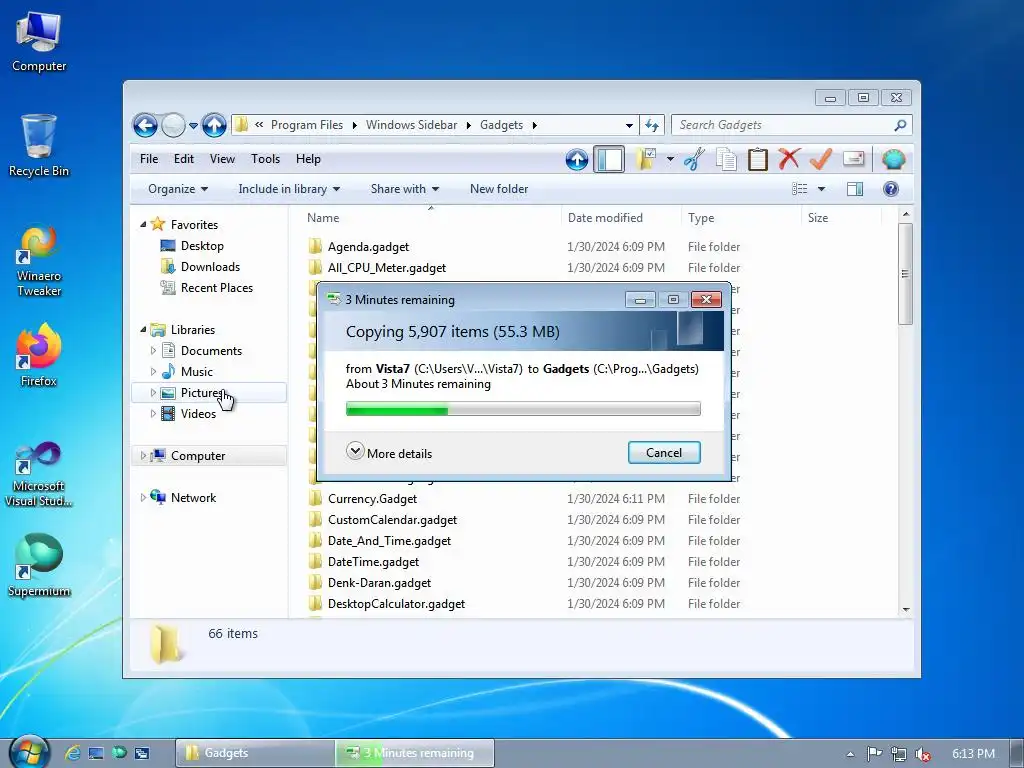The height and width of the screenshot is (768, 1024).
Task: Click the envelope Email icon
Action: pos(854,159)
